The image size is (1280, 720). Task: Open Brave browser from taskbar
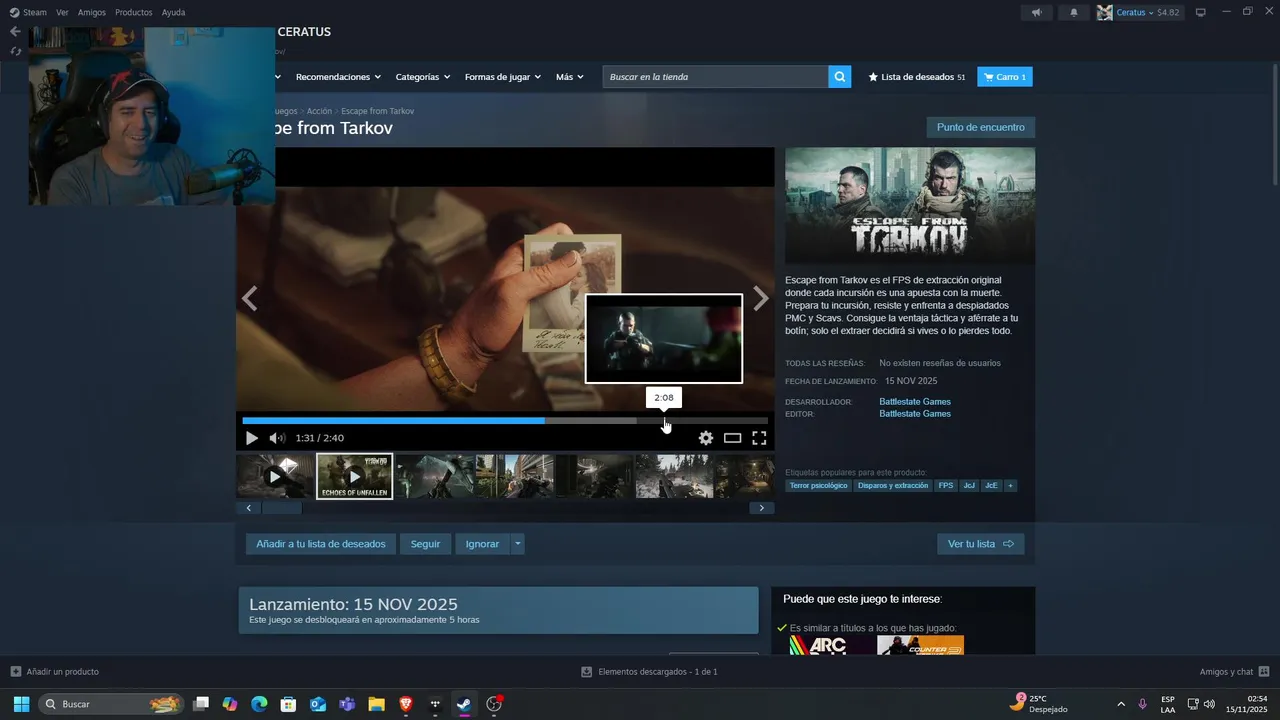405,704
